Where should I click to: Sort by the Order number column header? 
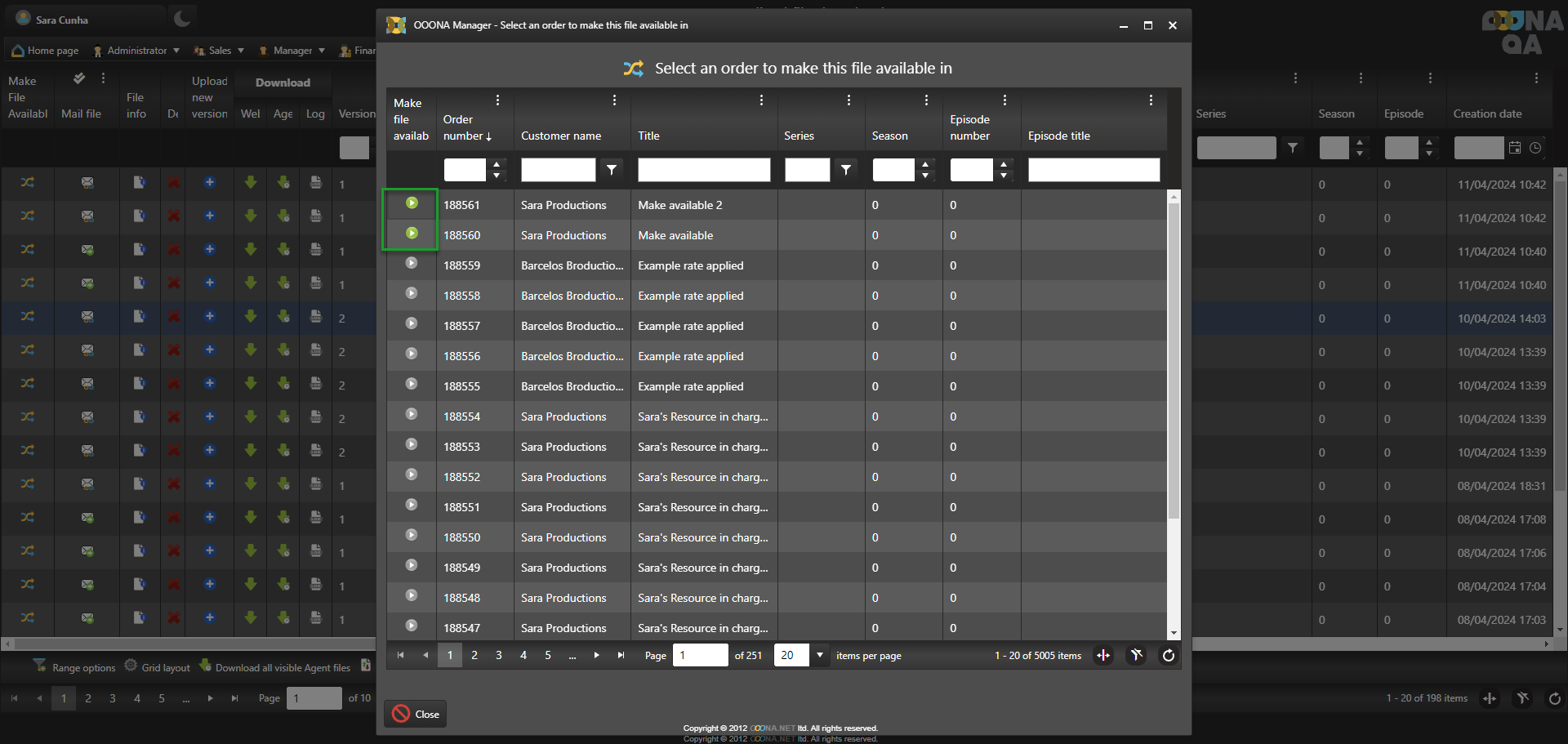coord(465,128)
